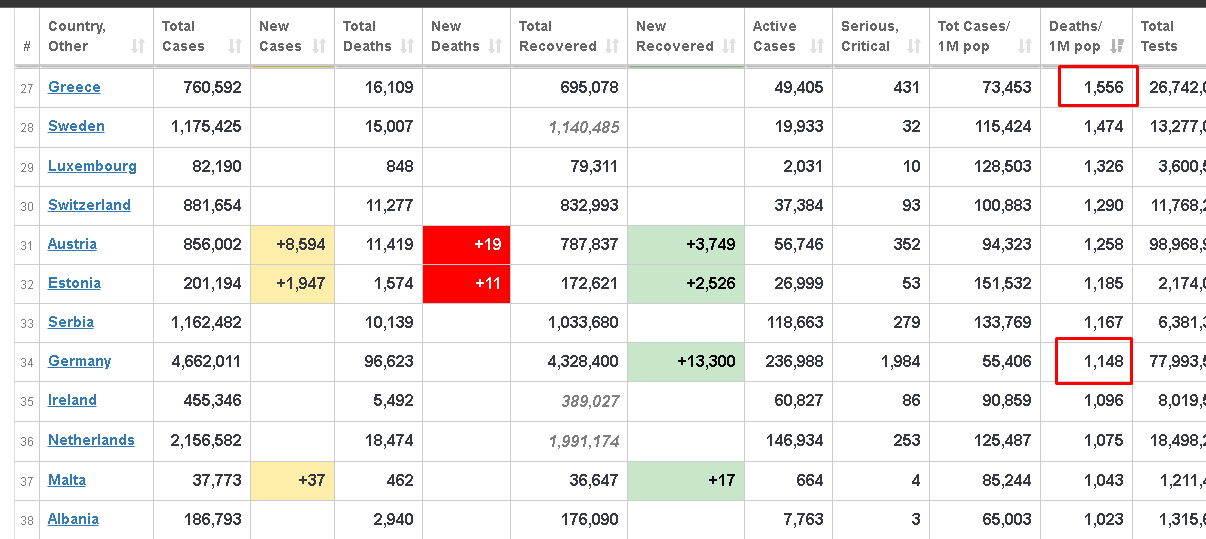Sort by Total Deaths arrow icon
Screen dimensions: 1206x539
[x=407, y=46]
